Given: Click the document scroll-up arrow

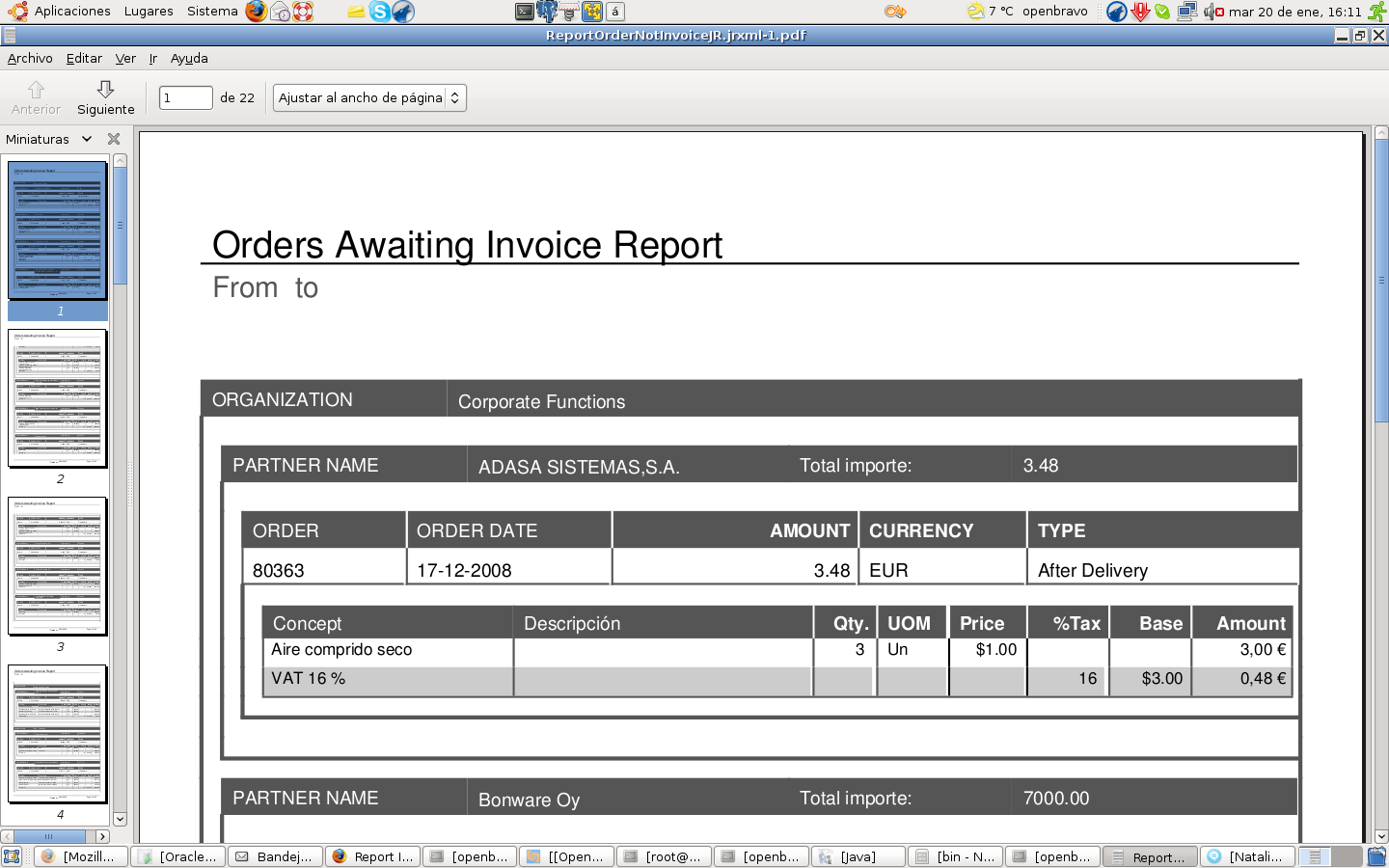Looking at the screenshot, I should (1381, 132).
